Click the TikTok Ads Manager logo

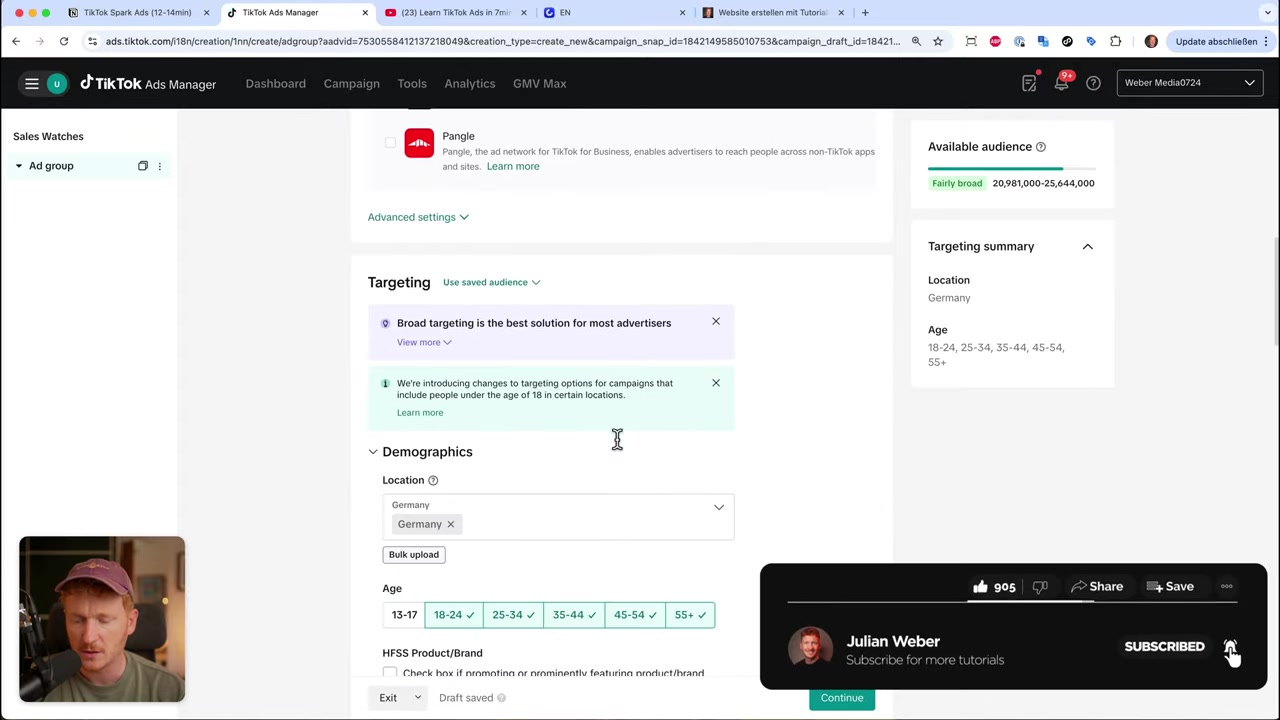(148, 84)
